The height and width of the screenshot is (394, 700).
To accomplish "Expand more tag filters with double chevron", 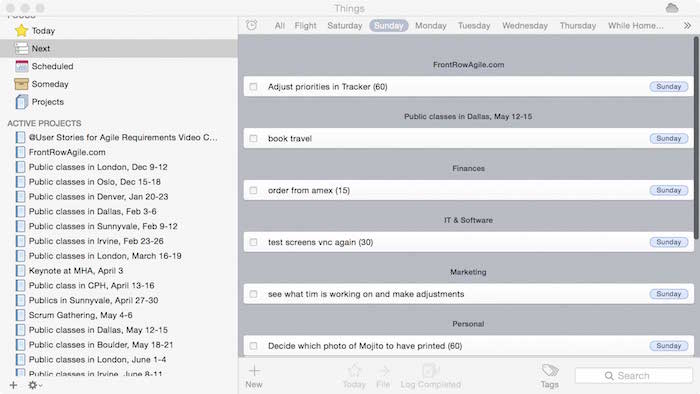I will [x=688, y=25].
